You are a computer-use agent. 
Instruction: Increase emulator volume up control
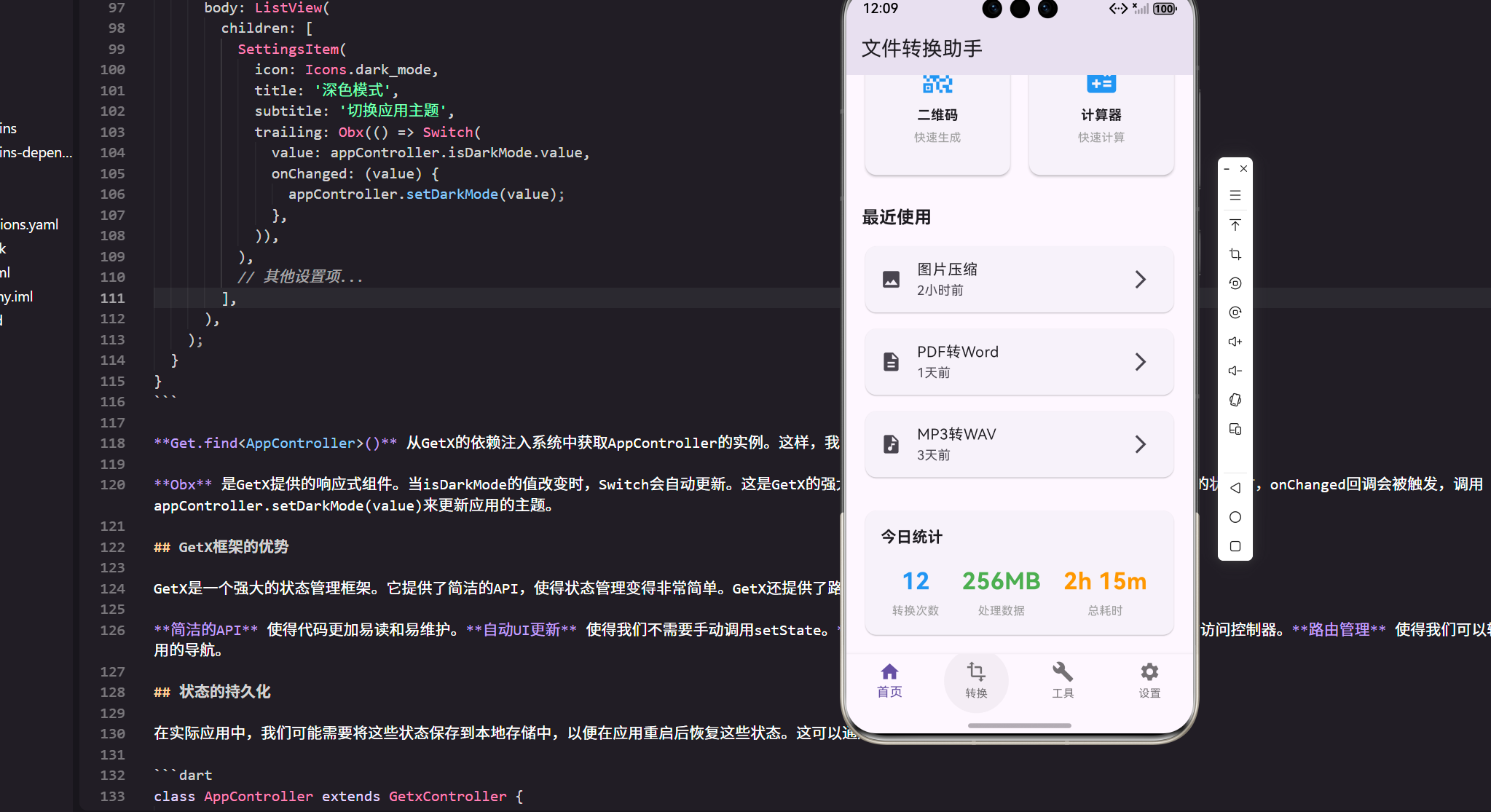(x=1235, y=342)
